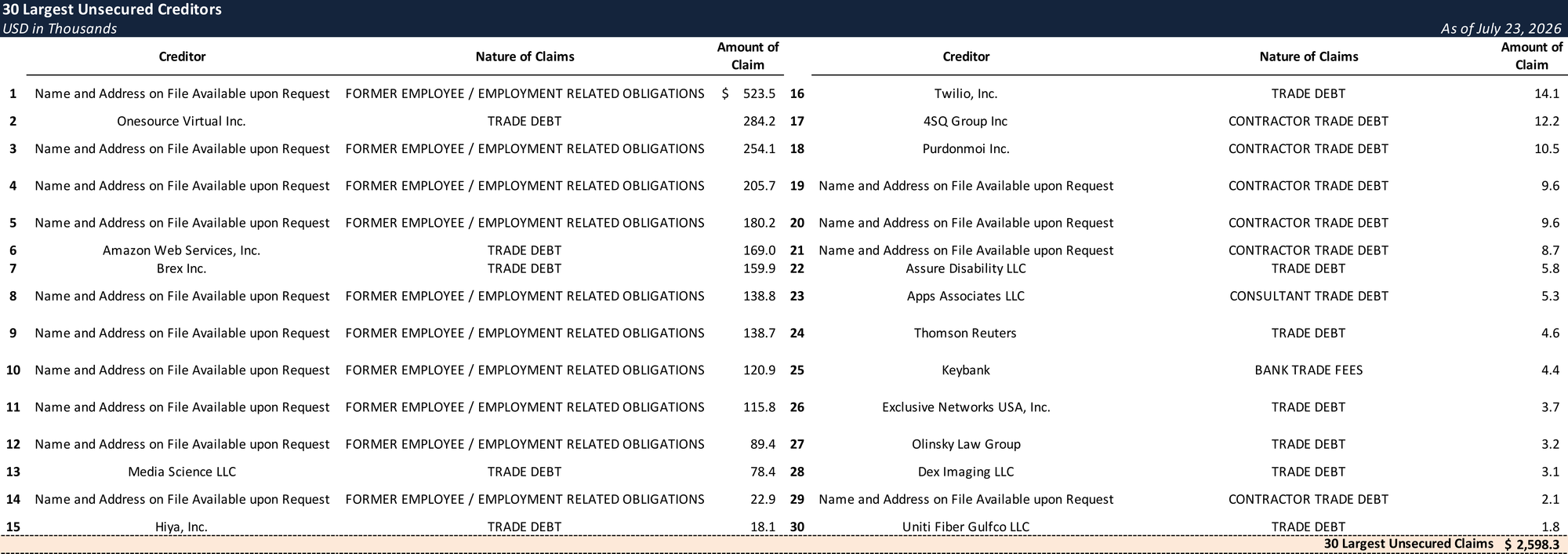
Task: Select the Thomson Reuters creditor cell
Action: [965, 333]
